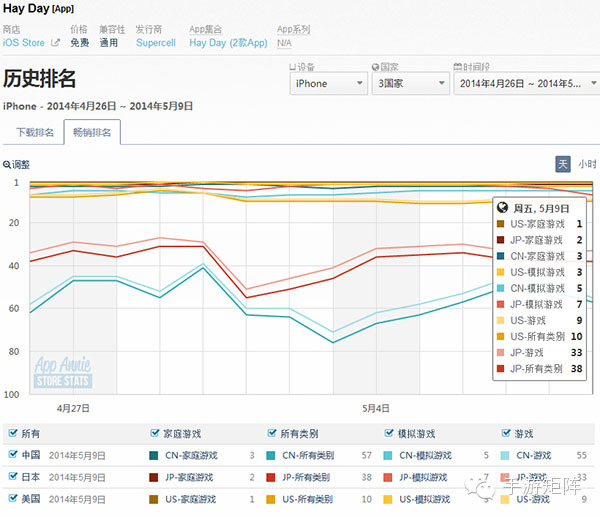Click the US-模拟游戏 color swatch in table
The width and height of the screenshot is (600, 517).
coord(388,499)
